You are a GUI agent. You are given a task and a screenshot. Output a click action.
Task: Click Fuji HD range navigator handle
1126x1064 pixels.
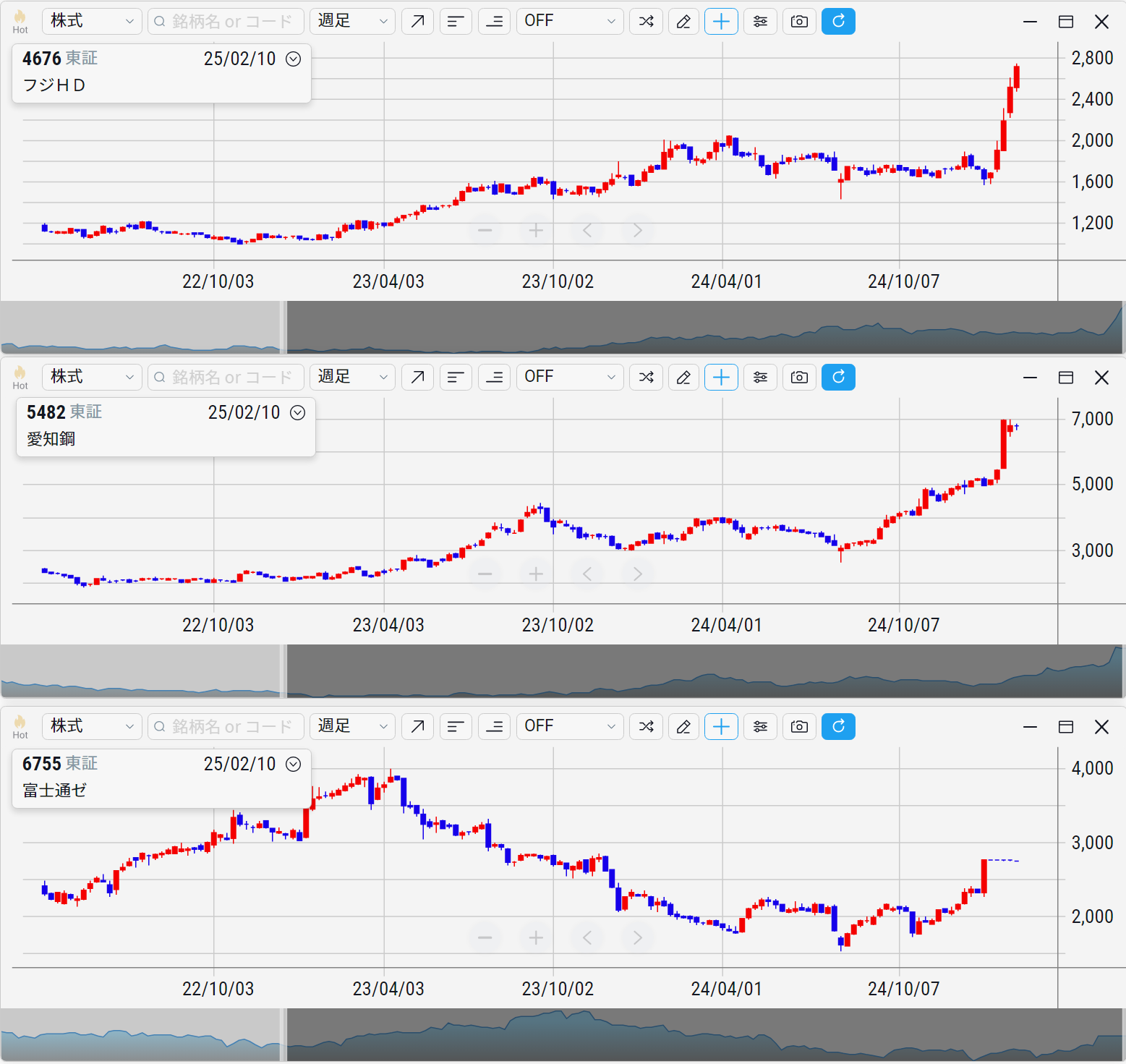click(283, 328)
